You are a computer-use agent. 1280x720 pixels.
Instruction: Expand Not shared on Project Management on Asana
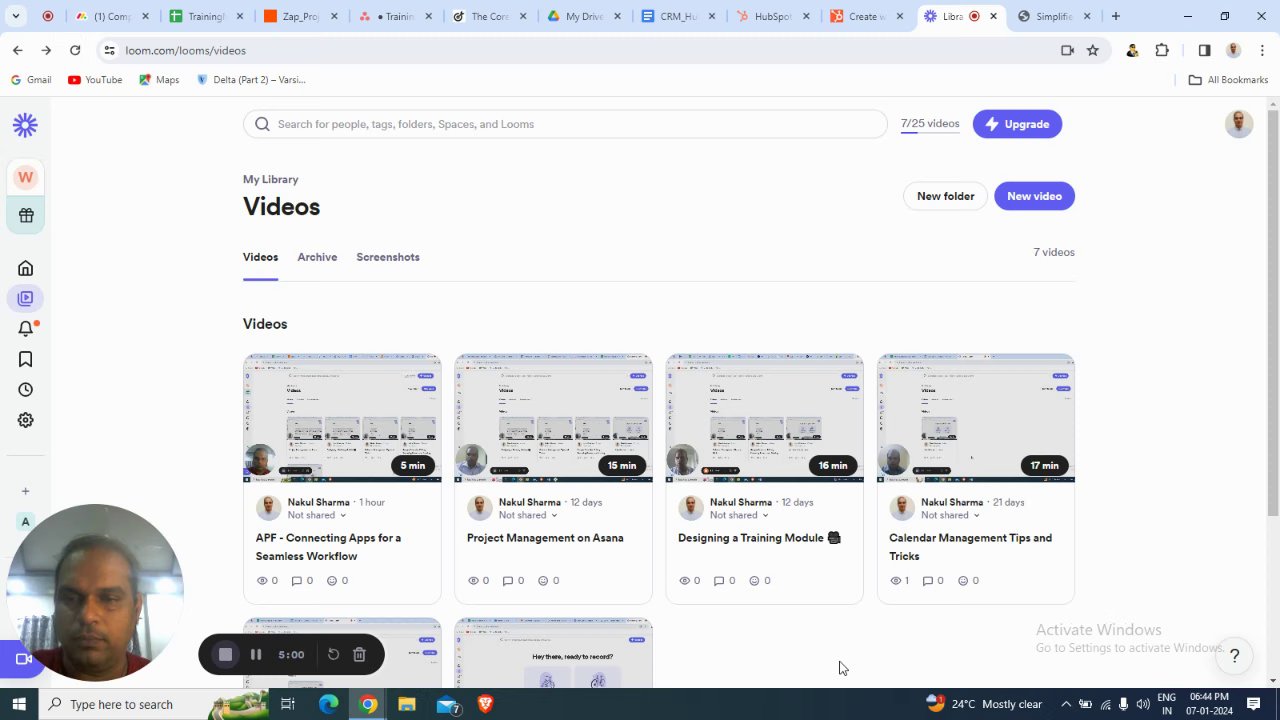[528, 515]
